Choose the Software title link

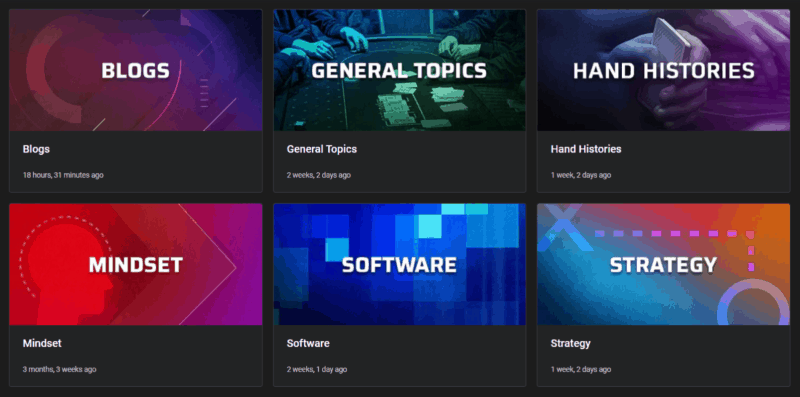click(308, 343)
